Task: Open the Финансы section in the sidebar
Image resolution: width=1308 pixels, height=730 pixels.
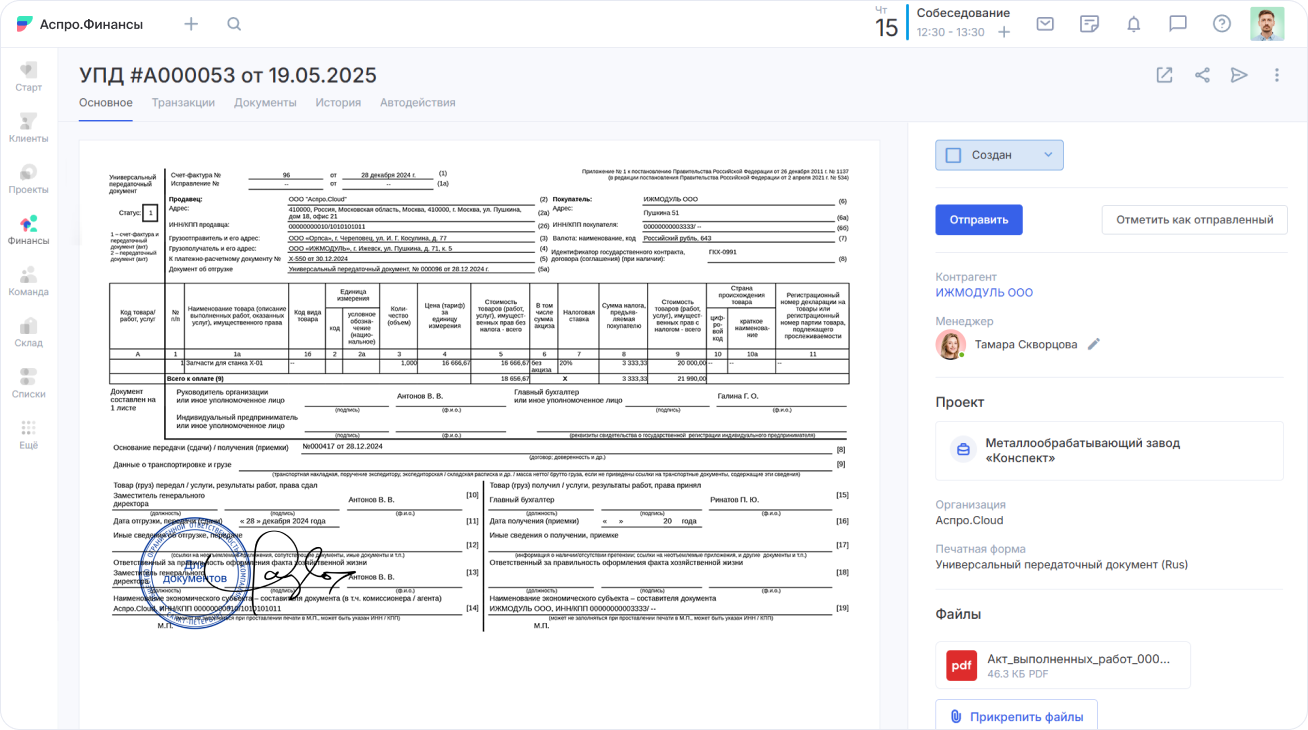Action: 28,226
